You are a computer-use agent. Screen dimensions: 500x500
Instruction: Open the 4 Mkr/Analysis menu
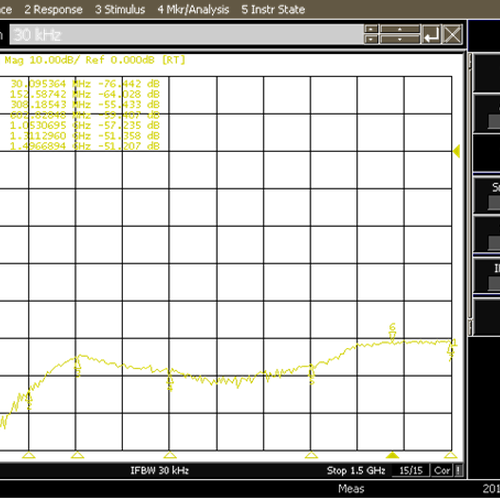pos(193,9)
